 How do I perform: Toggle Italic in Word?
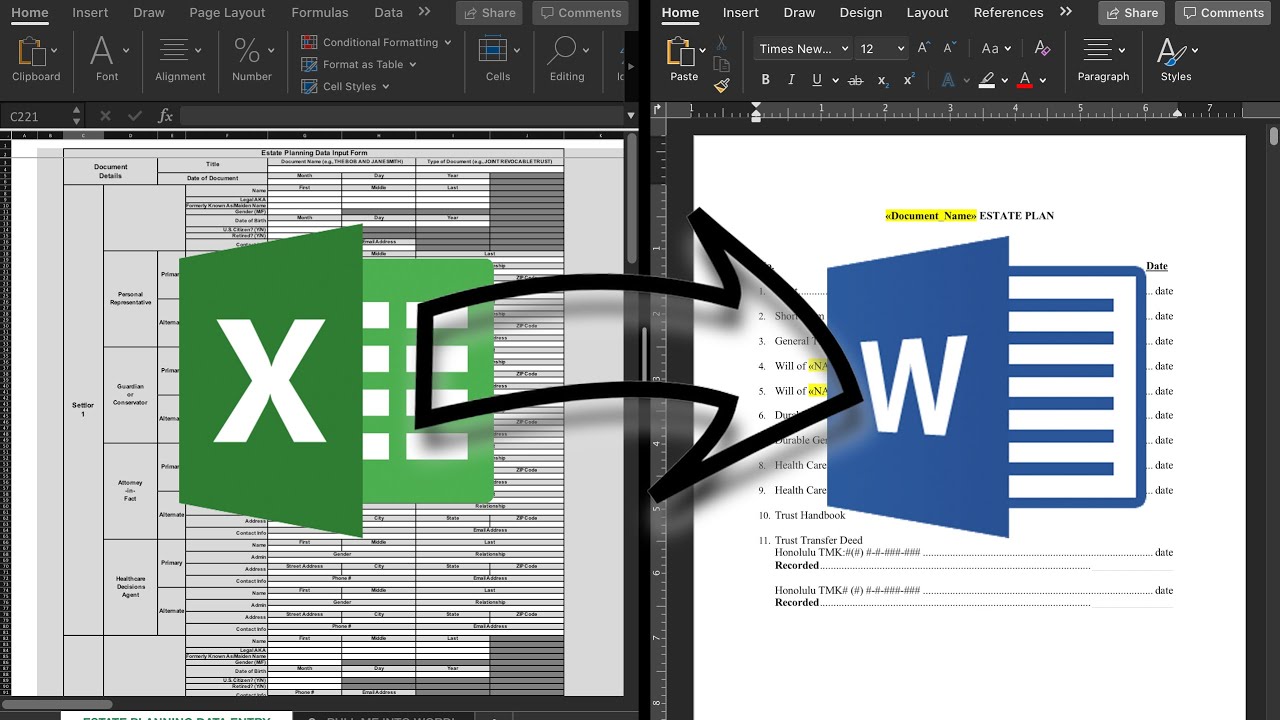791,80
